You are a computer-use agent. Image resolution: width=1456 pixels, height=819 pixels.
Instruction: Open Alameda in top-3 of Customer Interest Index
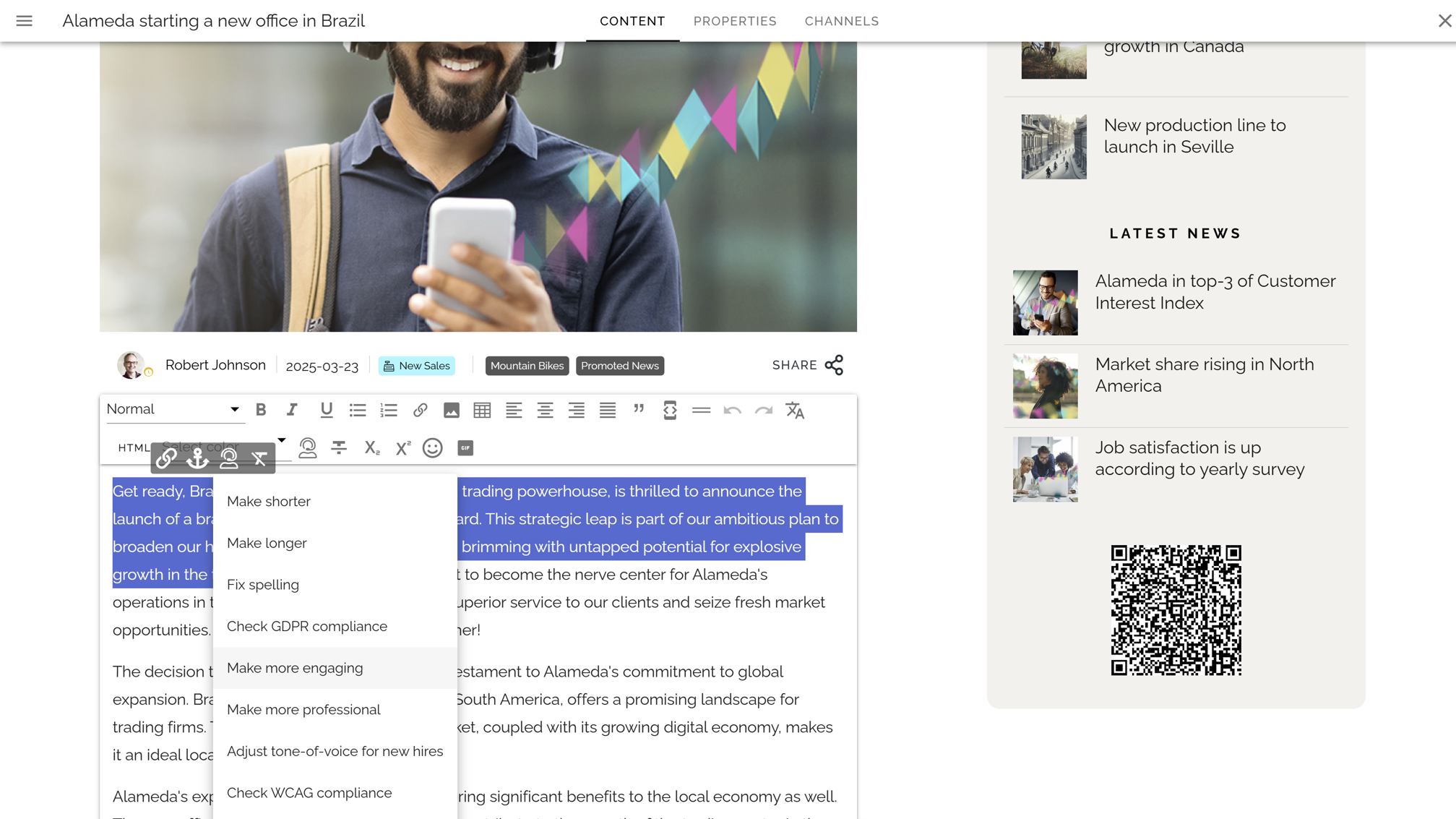tap(1215, 292)
